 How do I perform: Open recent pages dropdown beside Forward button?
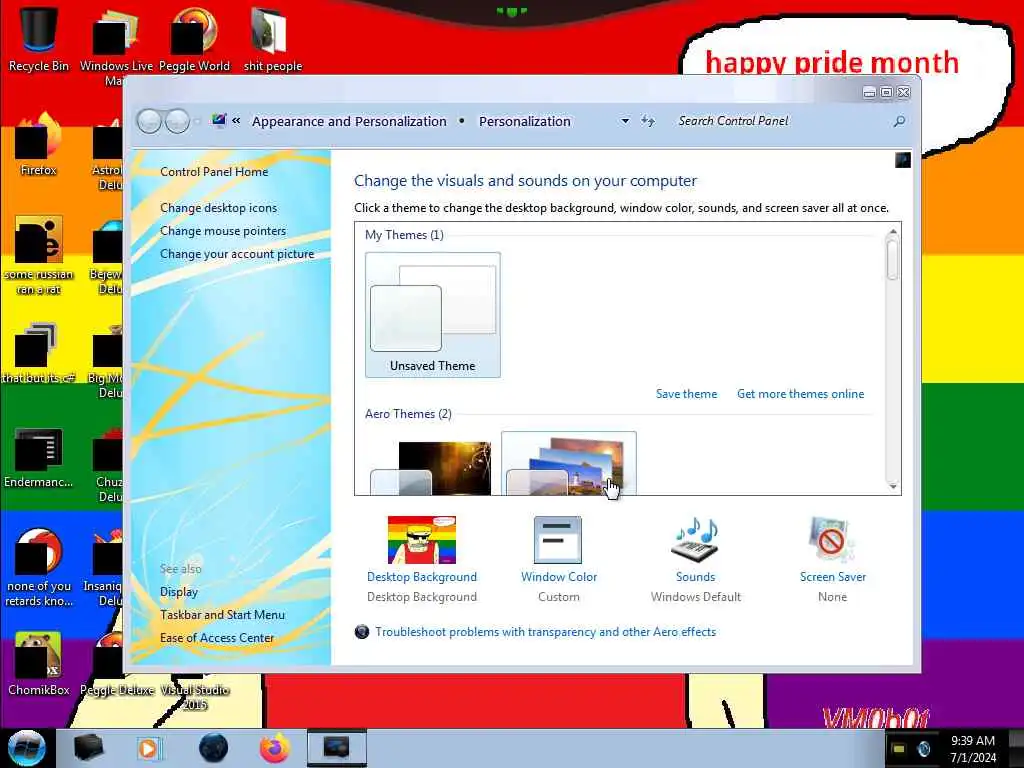197,121
